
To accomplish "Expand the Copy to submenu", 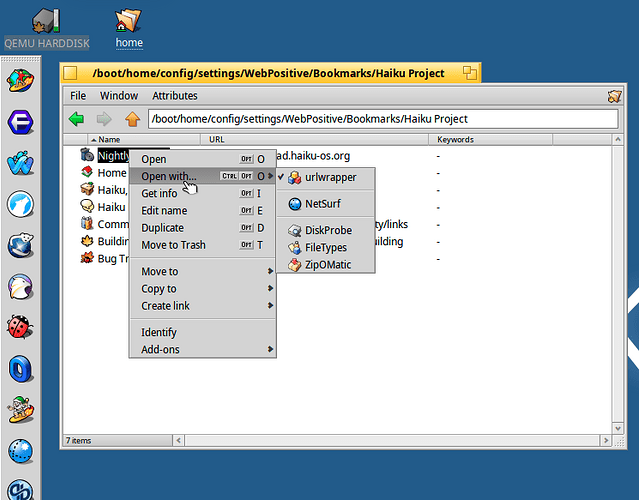I will [203, 289].
